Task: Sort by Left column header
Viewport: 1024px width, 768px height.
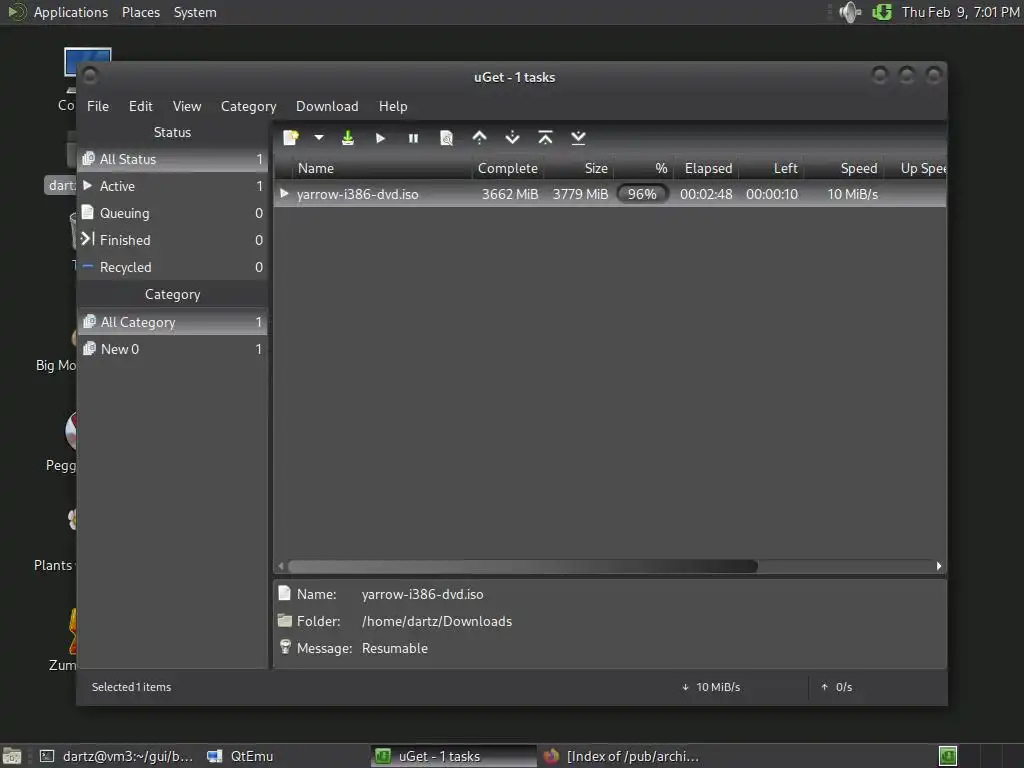Action: pyautogui.click(x=771, y=168)
